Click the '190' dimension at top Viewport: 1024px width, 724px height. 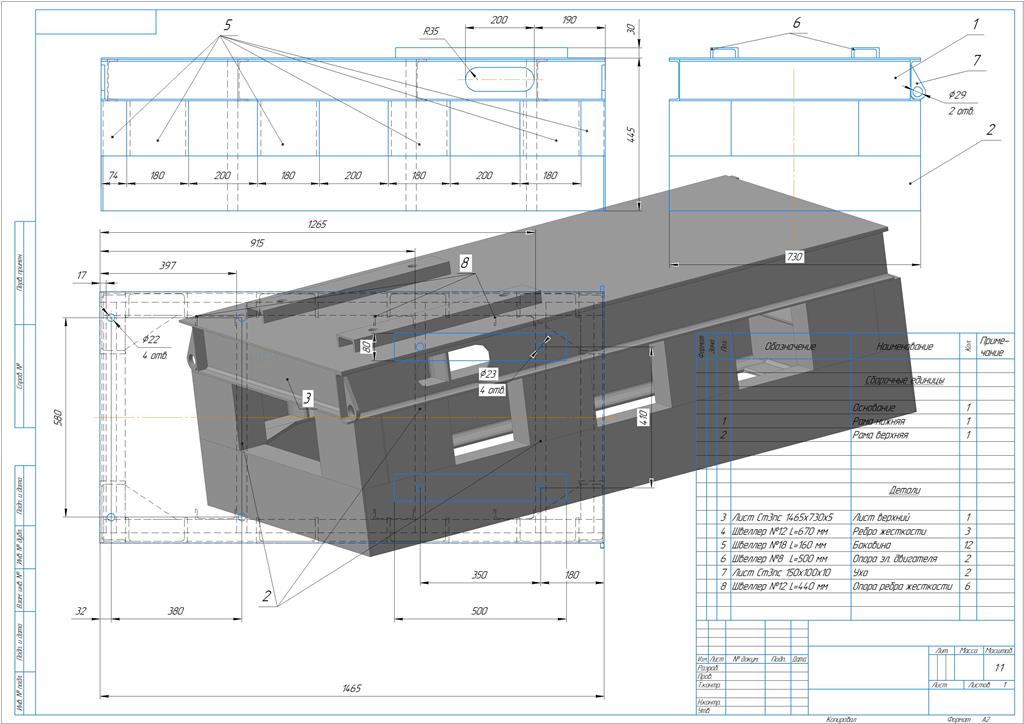pyautogui.click(x=569, y=20)
